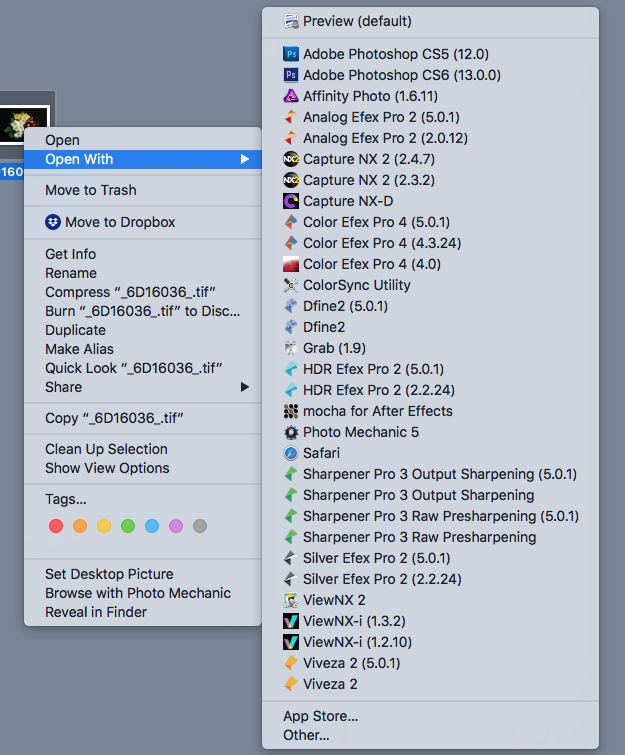Choose Duplicate

(143, 330)
